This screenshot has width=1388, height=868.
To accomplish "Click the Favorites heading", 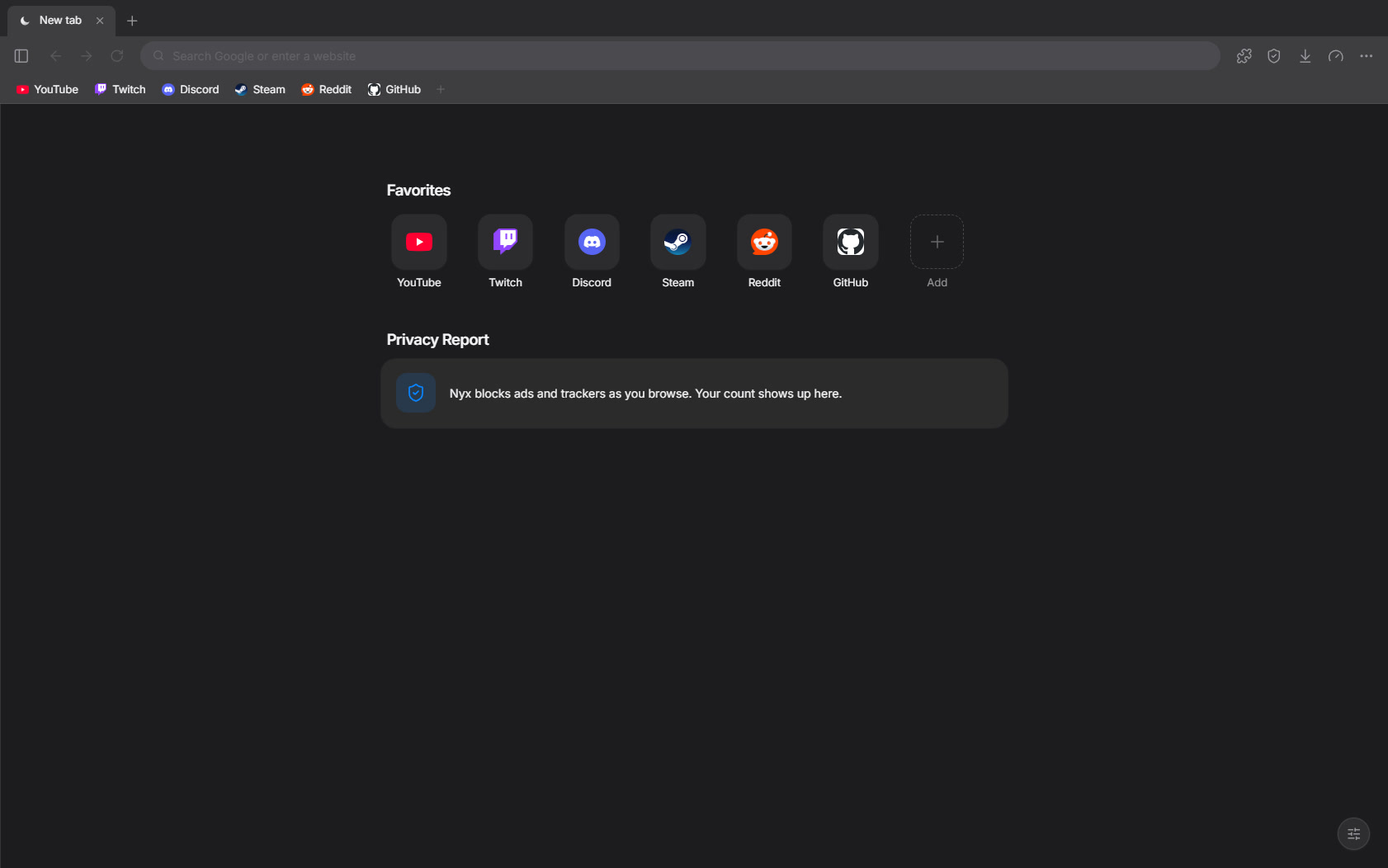I will tap(418, 191).
